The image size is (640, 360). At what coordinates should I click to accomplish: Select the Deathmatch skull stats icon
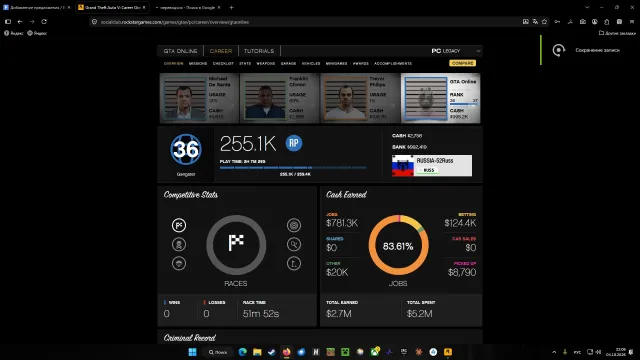[179, 244]
